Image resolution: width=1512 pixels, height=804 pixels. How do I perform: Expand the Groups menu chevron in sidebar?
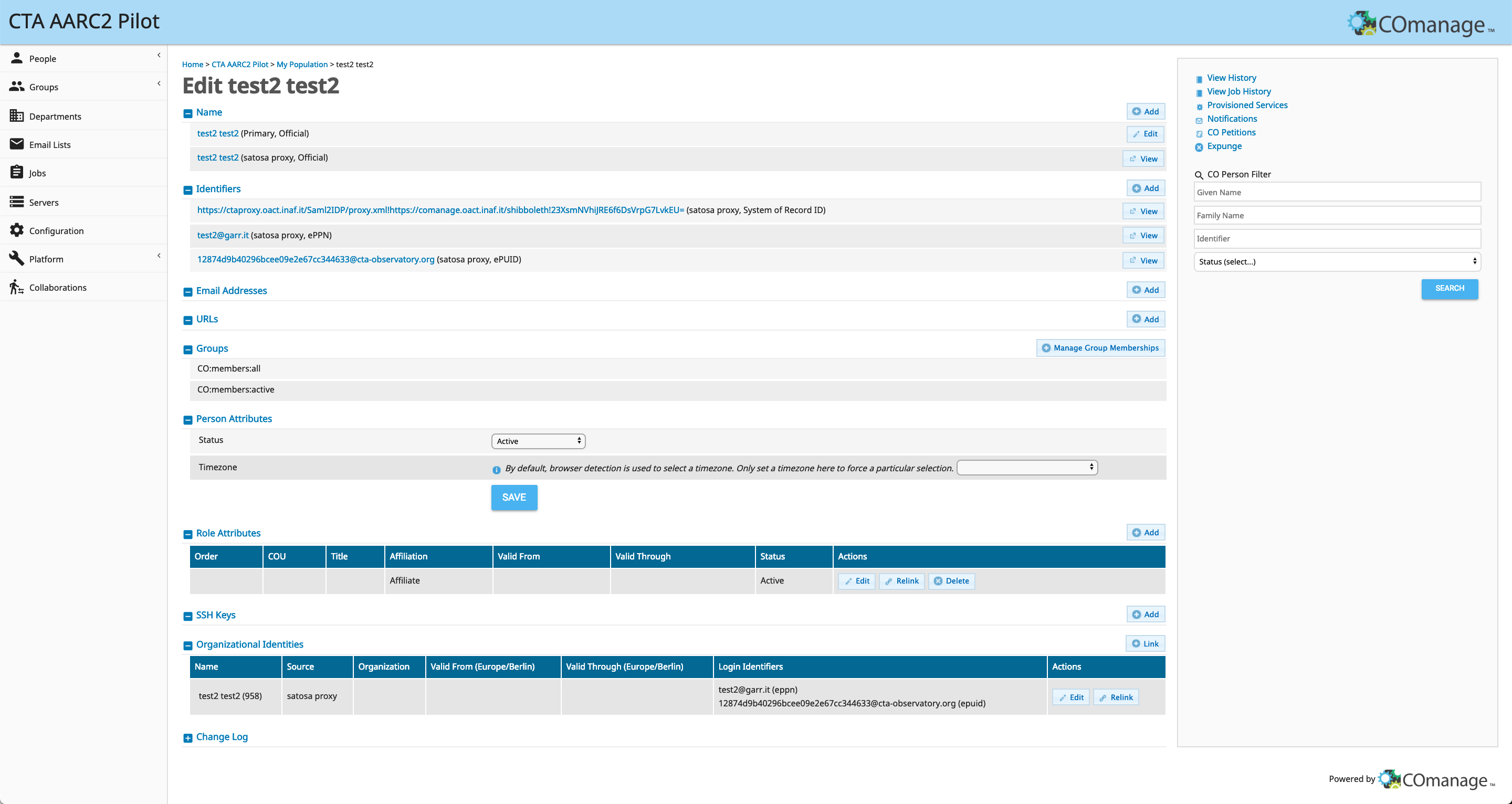point(159,83)
